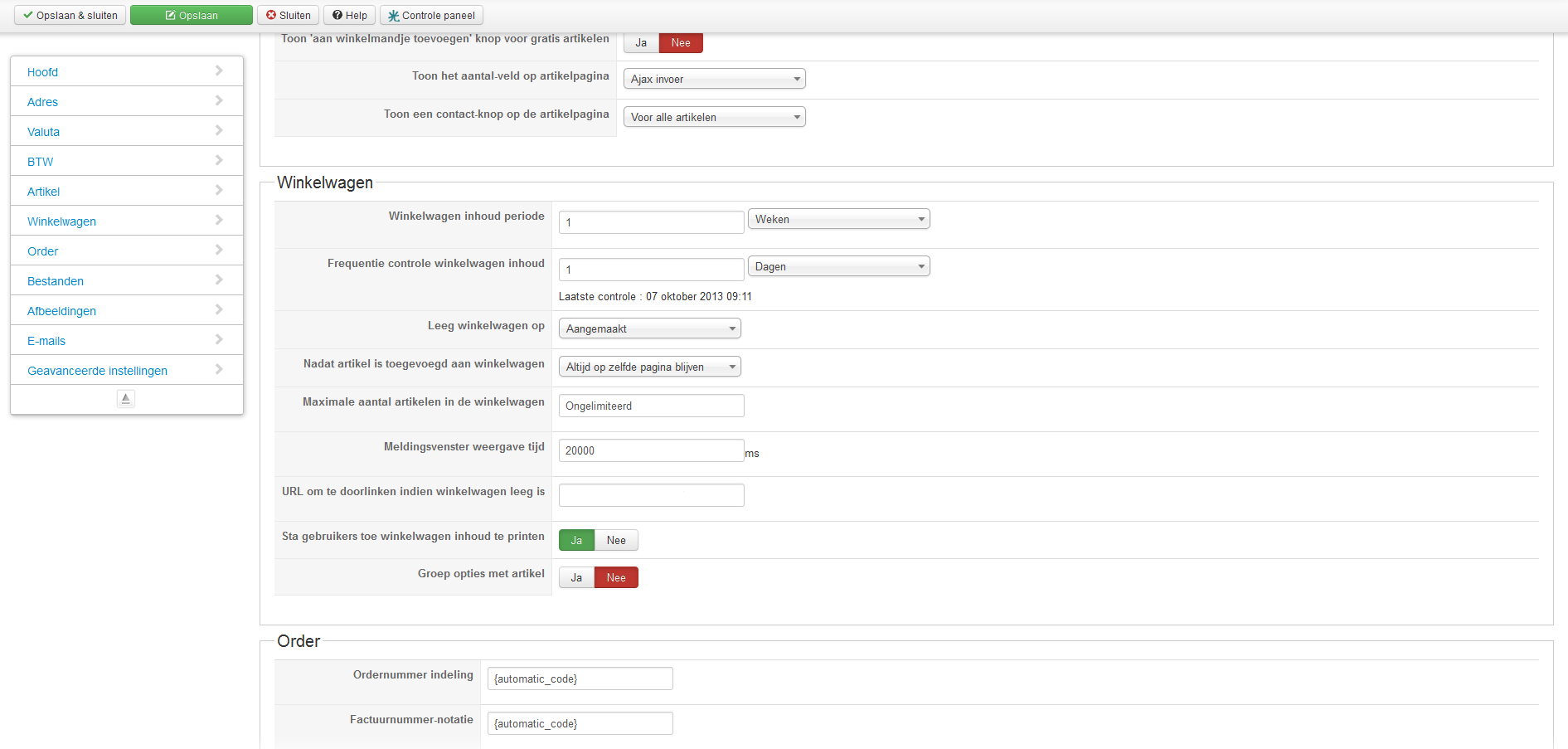The width and height of the screenshot is (1568, 749).
Task: Select Nee for gratis artikelen knop
Action: [681, 42]
